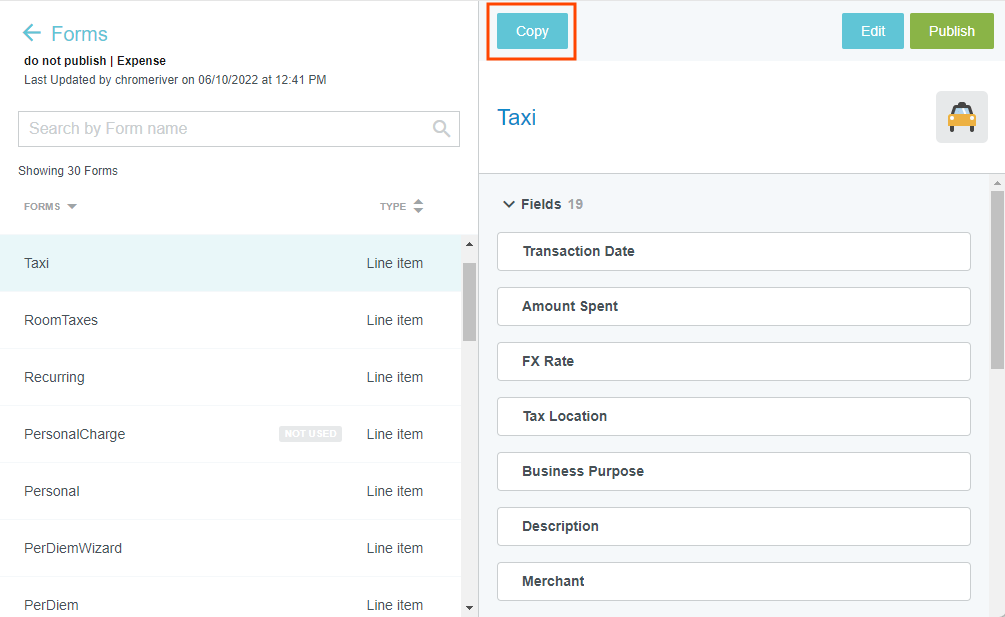This screenshot has height=617, width=1005.
Task: Collapse the Fields section chevron
Action: click(508, 204)
